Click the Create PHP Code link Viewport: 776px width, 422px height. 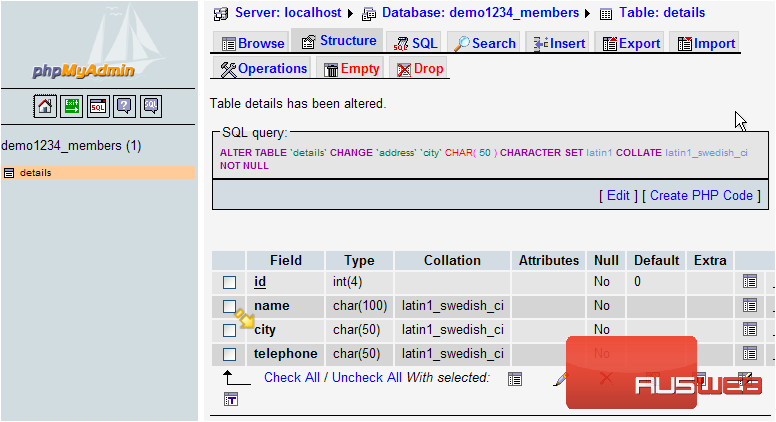pos(700,195)
